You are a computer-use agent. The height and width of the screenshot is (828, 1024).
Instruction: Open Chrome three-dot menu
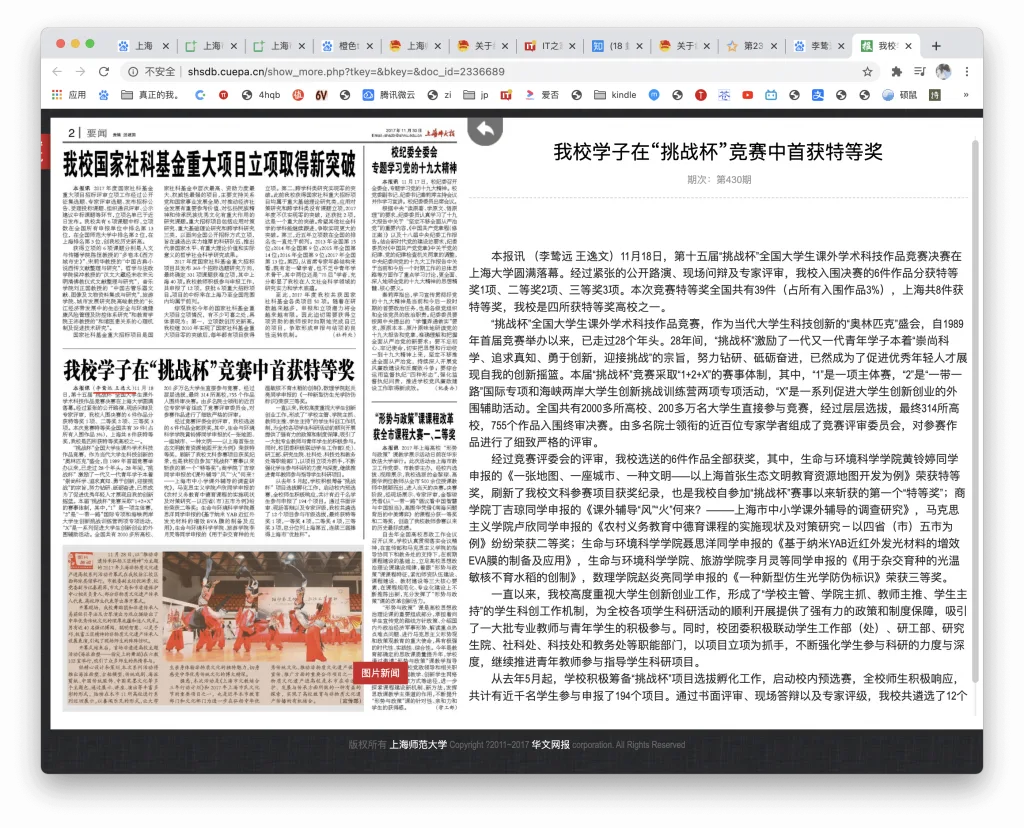(967, 71)
